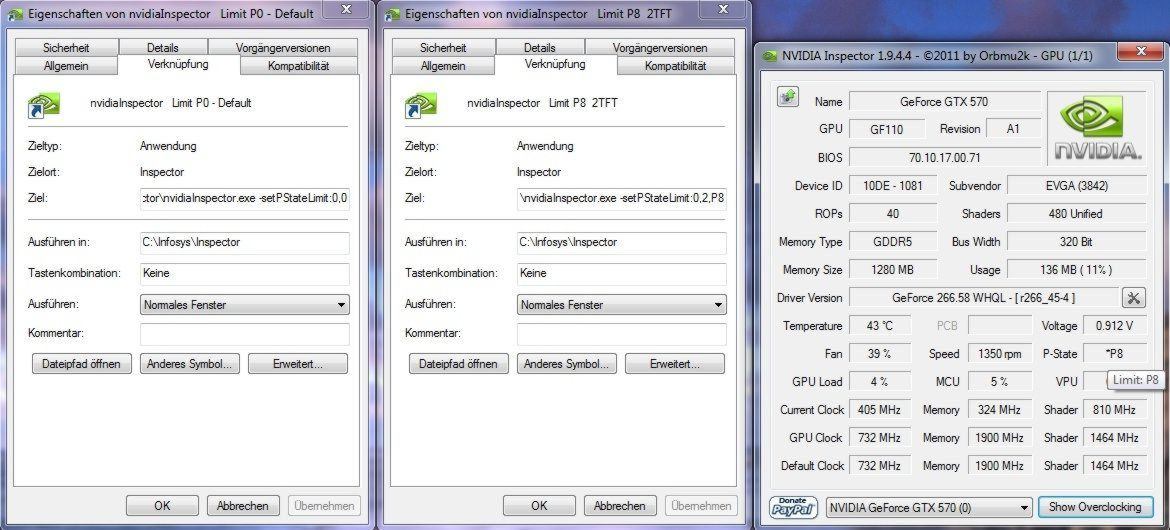Screen dimensions: 1170x530
Task: Click Voltage value 0.912 V
Action: pos(1115,325)
